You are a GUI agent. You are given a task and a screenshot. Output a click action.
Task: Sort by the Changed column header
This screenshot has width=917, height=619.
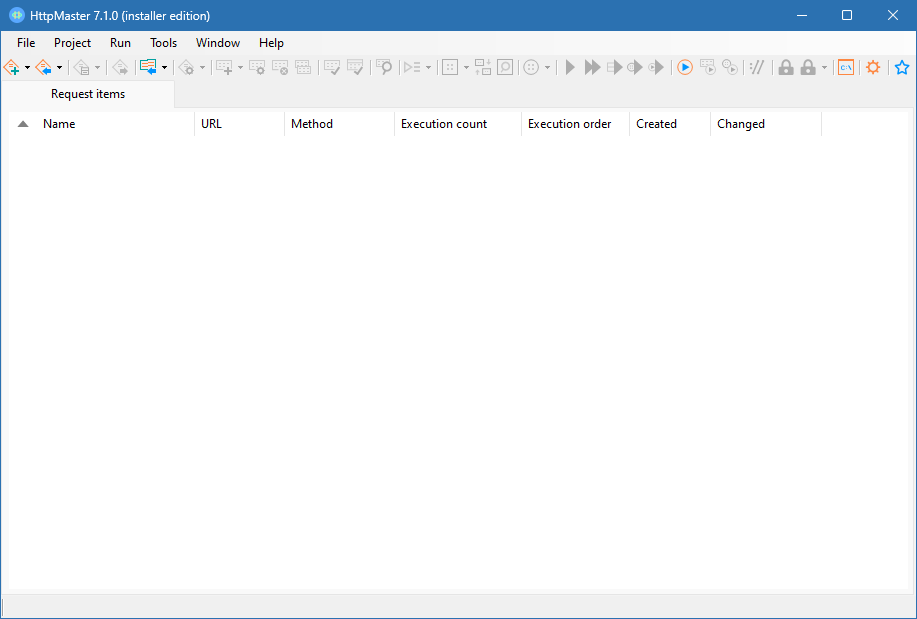pos(766,124)
